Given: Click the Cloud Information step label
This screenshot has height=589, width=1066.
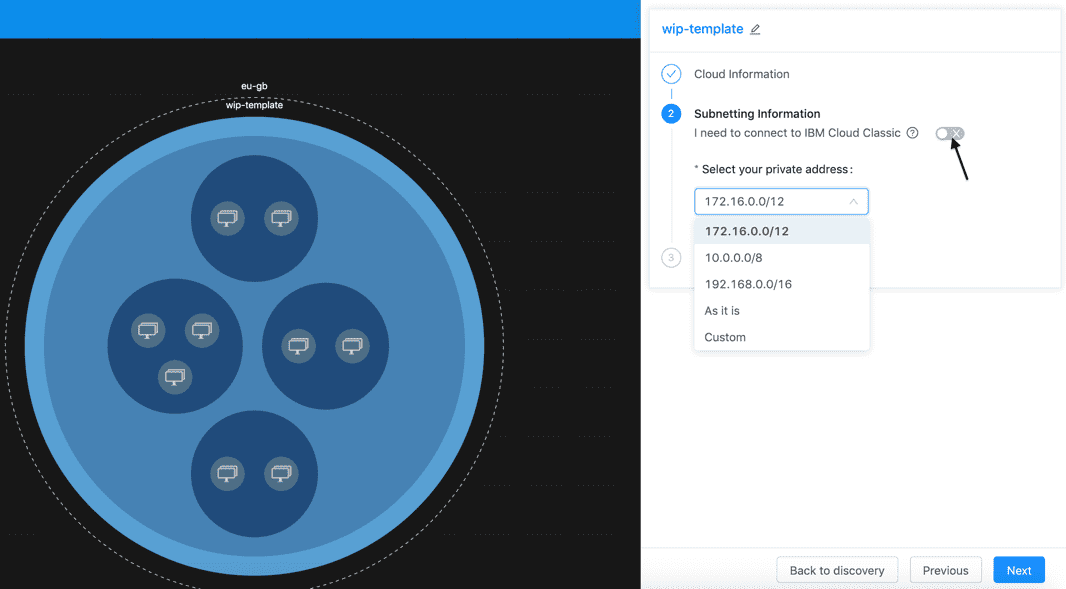Looking at the screenshot, I should pyautogui.click(x=742, y=74).
